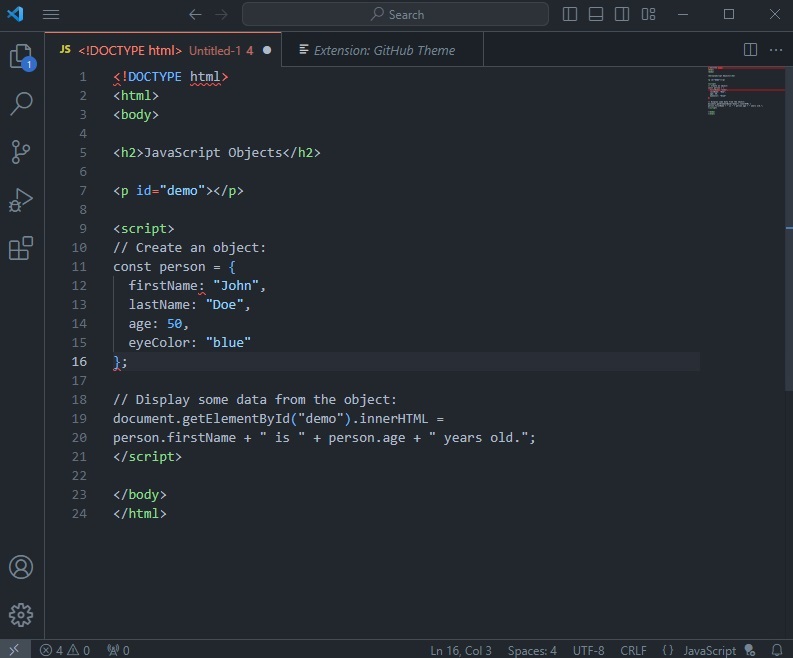Click the "const person" declaration on line 11

point(159,267)
